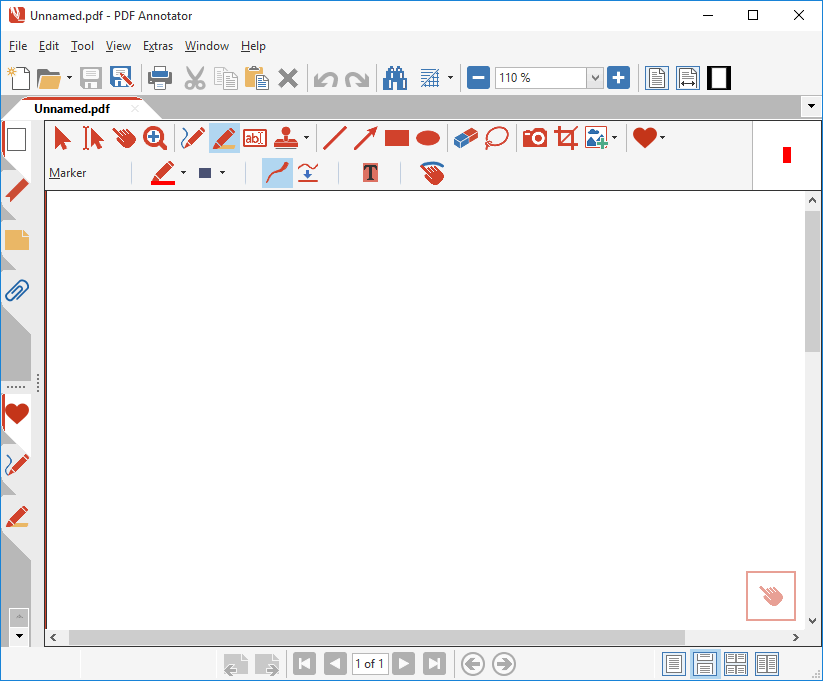Select the Crop document tool
The width and height of the screenshot is (823, 681).
click(565, 138)
